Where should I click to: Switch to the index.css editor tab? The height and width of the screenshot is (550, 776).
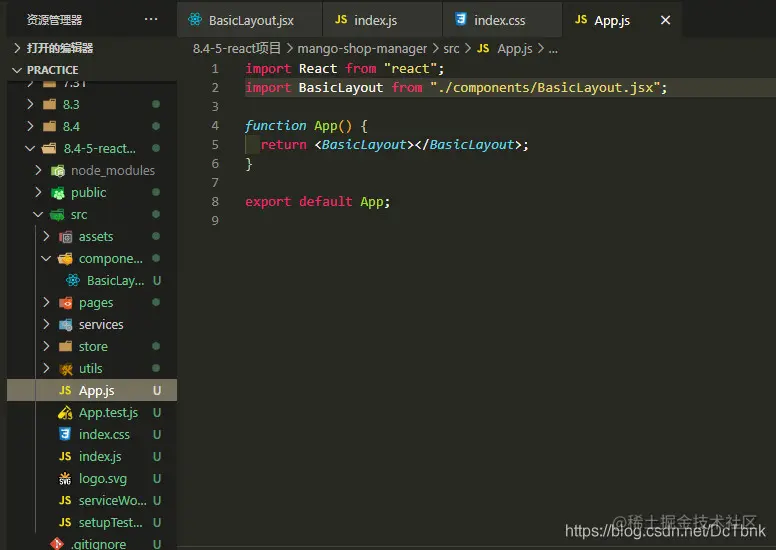pos(502,20)
